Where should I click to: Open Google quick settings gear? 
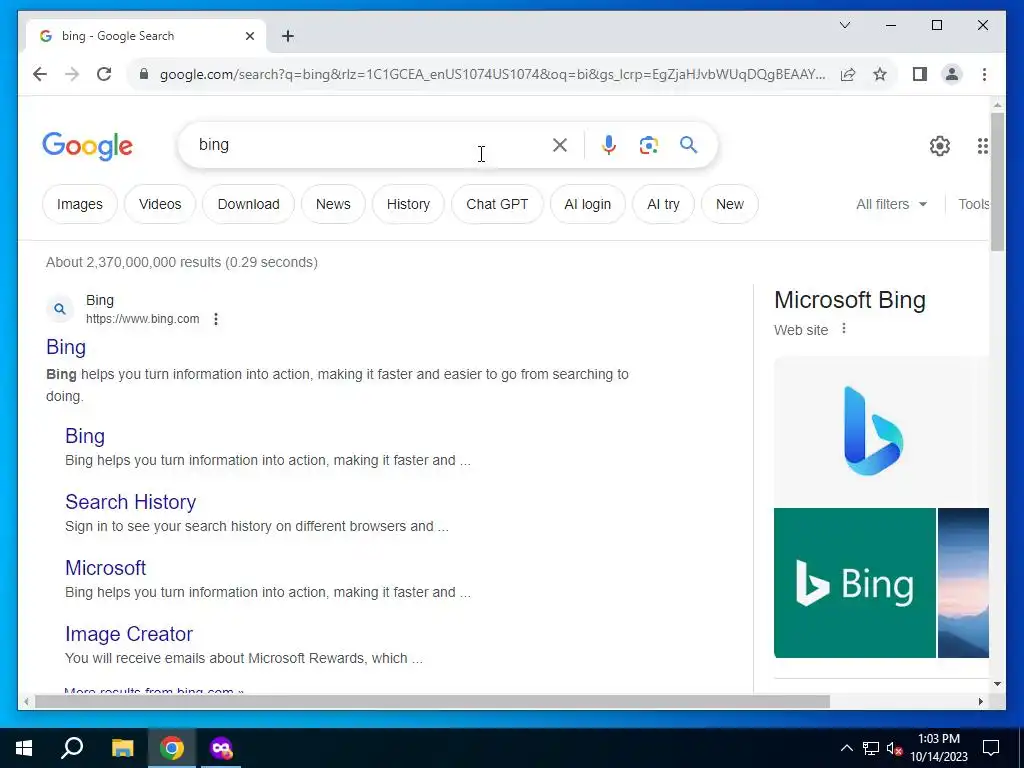[x=940, y=146]
